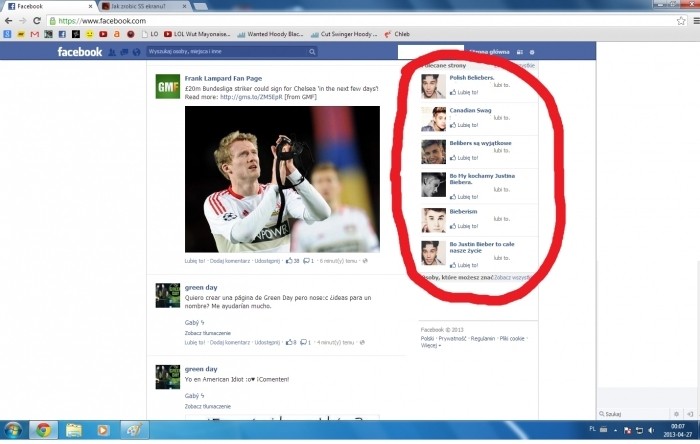The image size is (700, 444).
Task: Open the Gmail bookmark icon
Action: (x=33, y=34)
